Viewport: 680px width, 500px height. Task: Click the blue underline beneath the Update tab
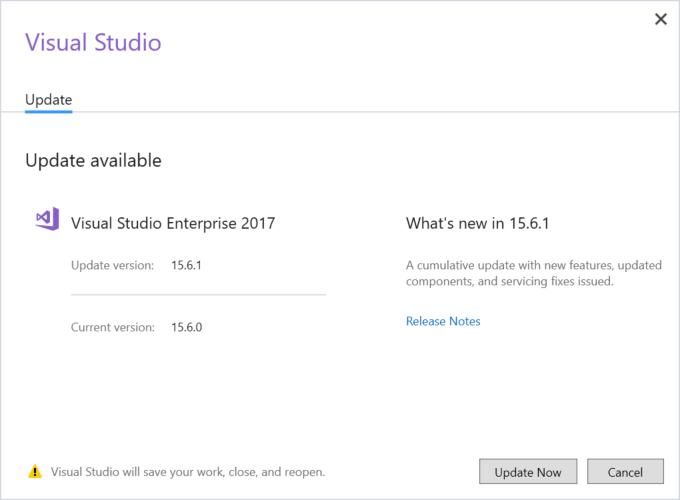click(48, 112)
